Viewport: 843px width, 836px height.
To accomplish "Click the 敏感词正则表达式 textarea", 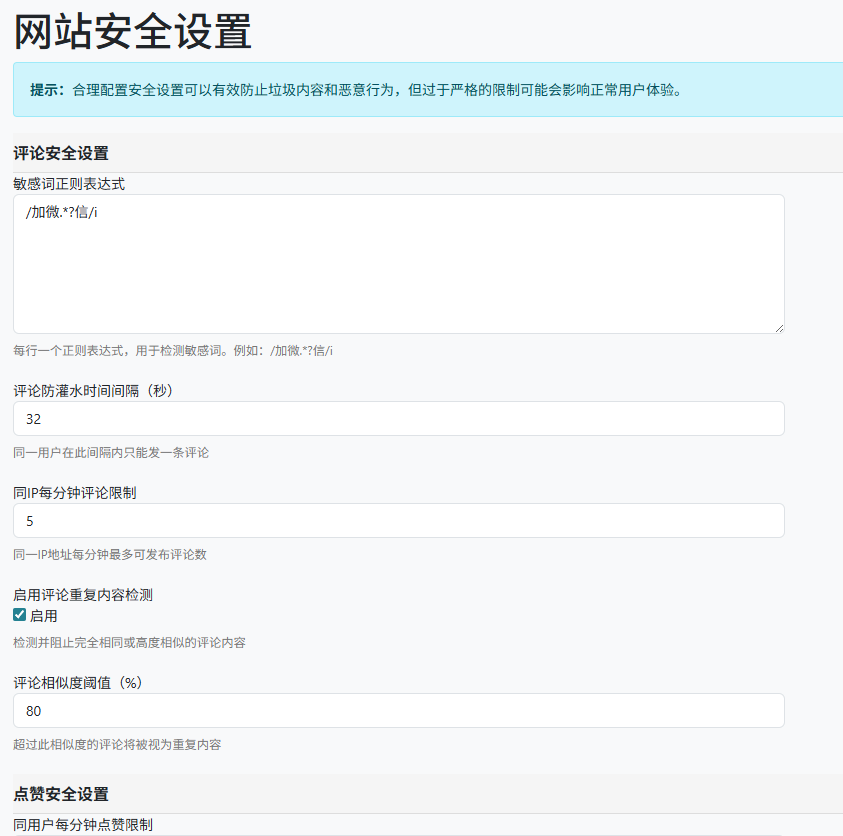I will (x=398, y=264).
